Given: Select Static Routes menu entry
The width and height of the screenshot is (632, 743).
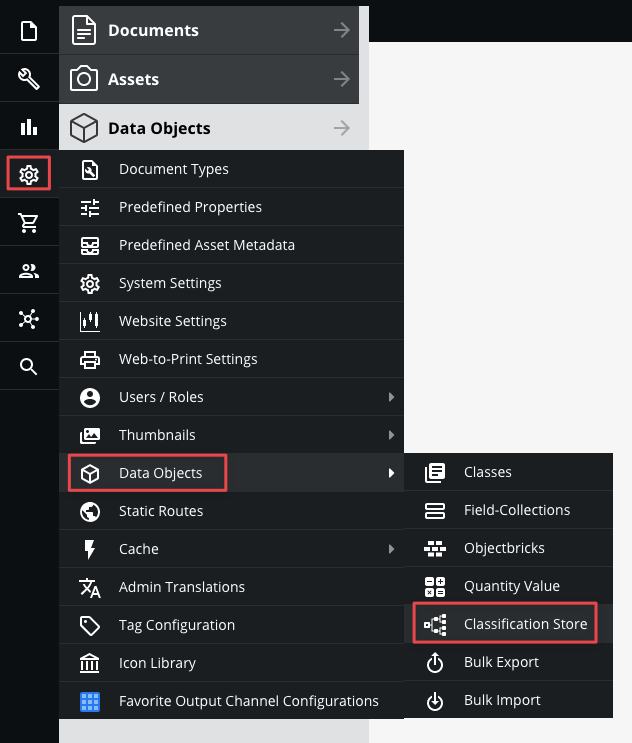Looking at the screenshot, I should point(231,511).
